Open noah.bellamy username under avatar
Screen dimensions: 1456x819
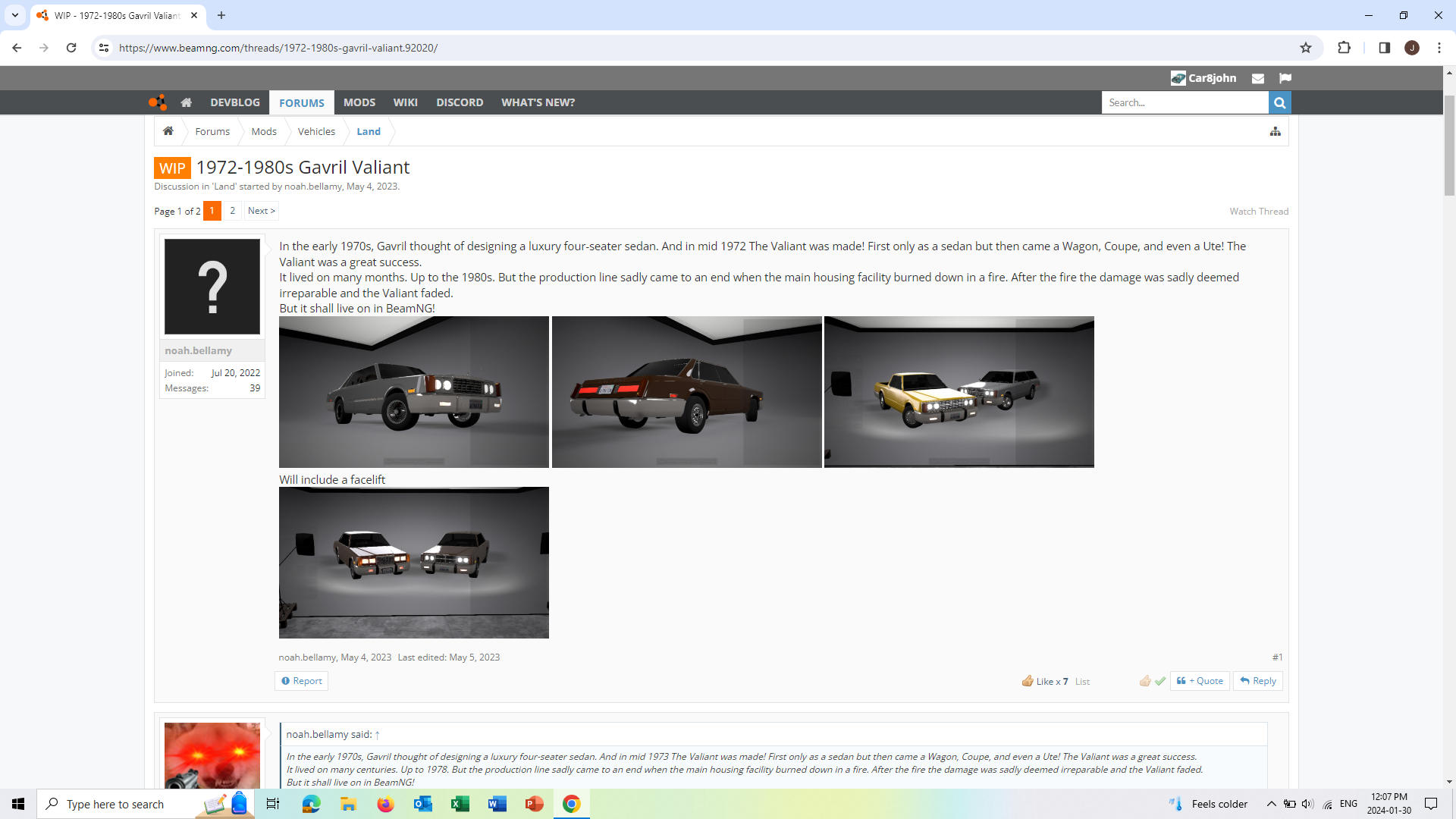click(x=199, y=350)
